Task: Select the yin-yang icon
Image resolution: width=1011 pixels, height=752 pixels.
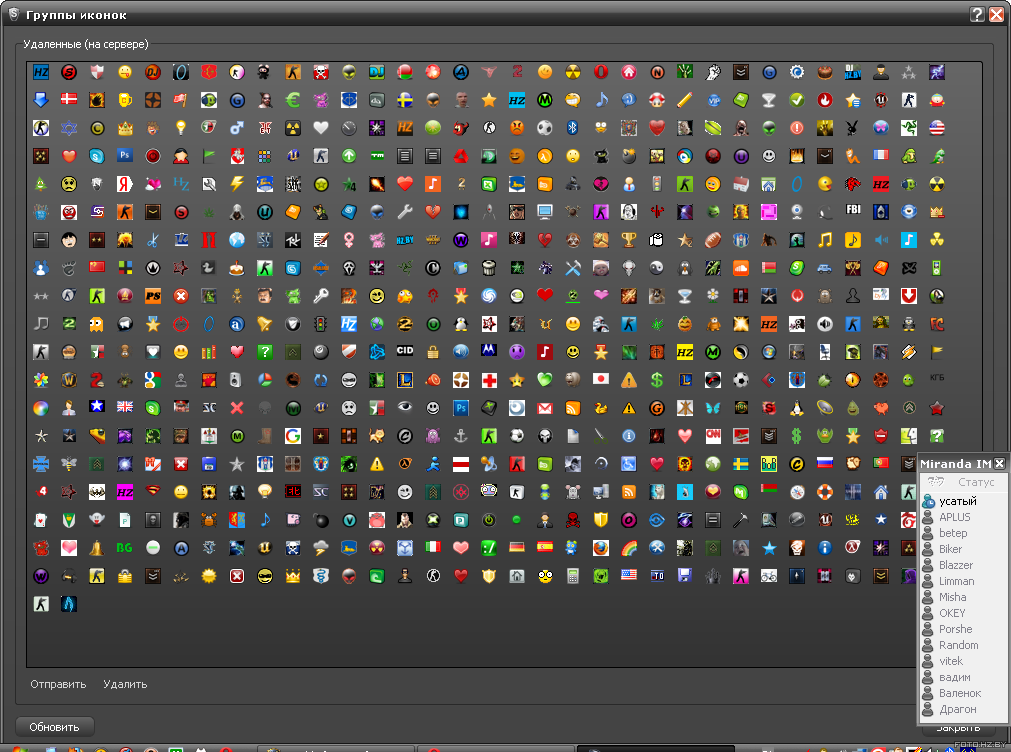Action: (x=657, y=268)
